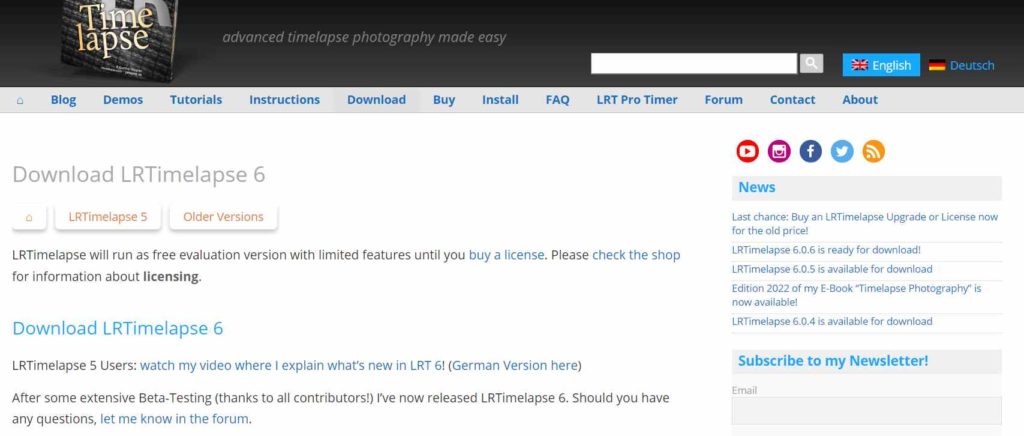The image size is (1024, 436).
Task: Open the Tutorials menu
Action: 196,100
